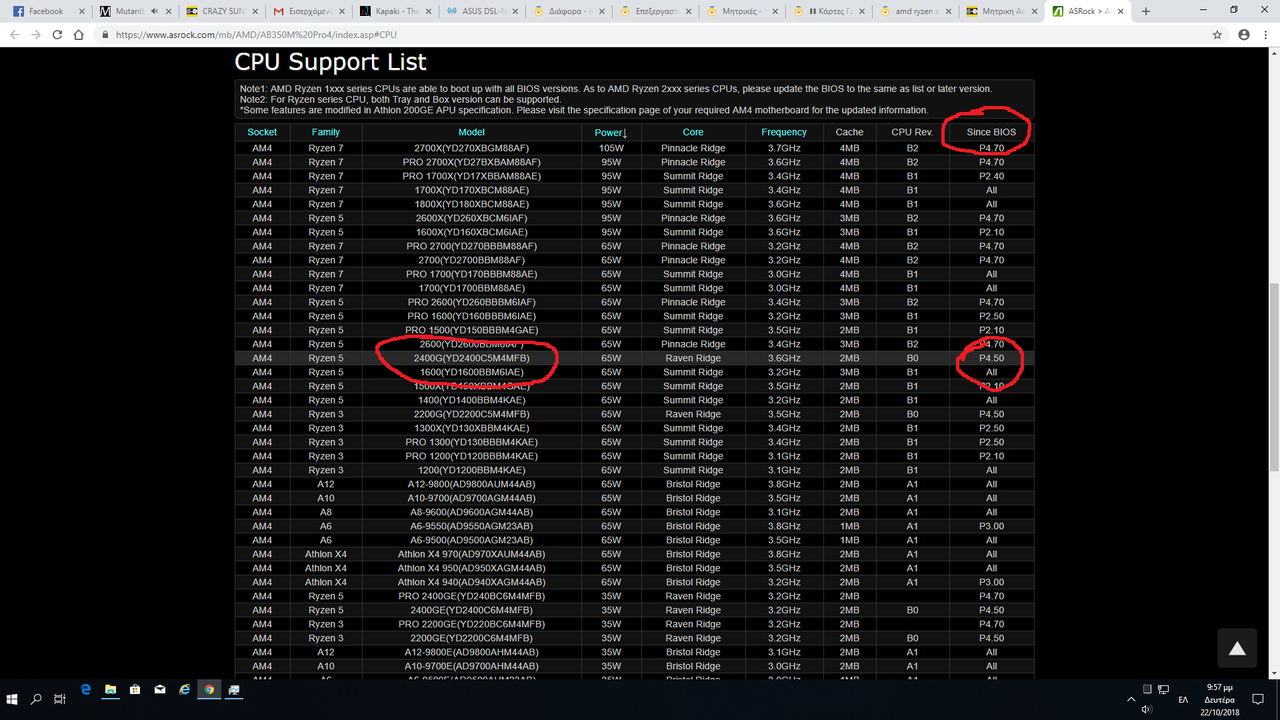Image resolution: width=1280 pixels, height=720 pixels.
Task: Bookmark this page with the star icon
Action: pyautogui.click(x=1217, y=34)
